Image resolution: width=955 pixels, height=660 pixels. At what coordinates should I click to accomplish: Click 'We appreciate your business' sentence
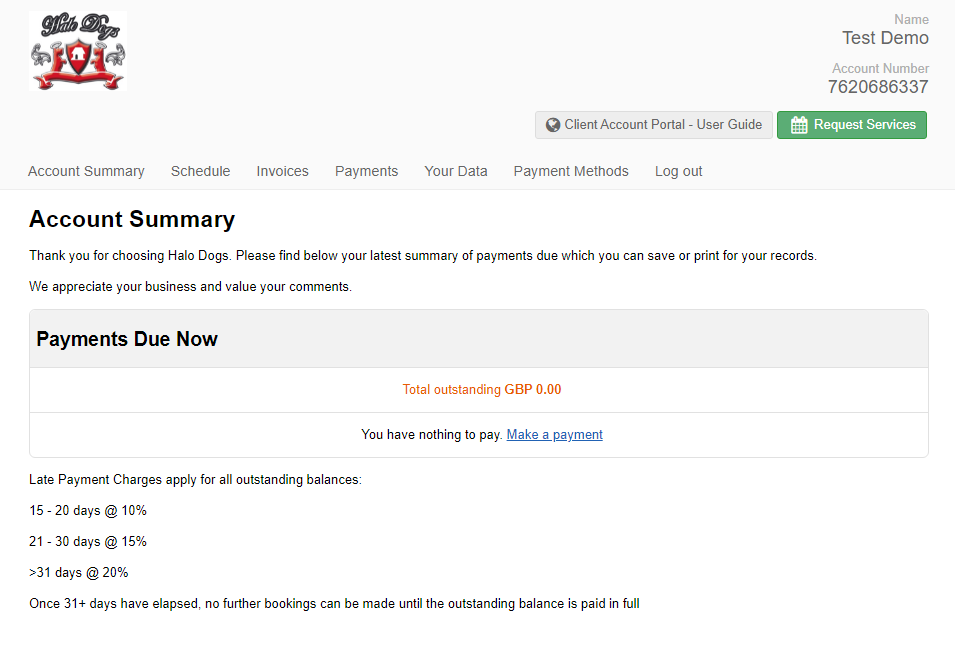(191, 287)
